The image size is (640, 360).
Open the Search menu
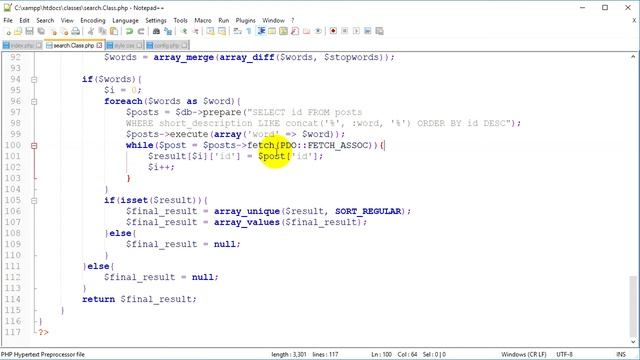click(x=45, y=20)
